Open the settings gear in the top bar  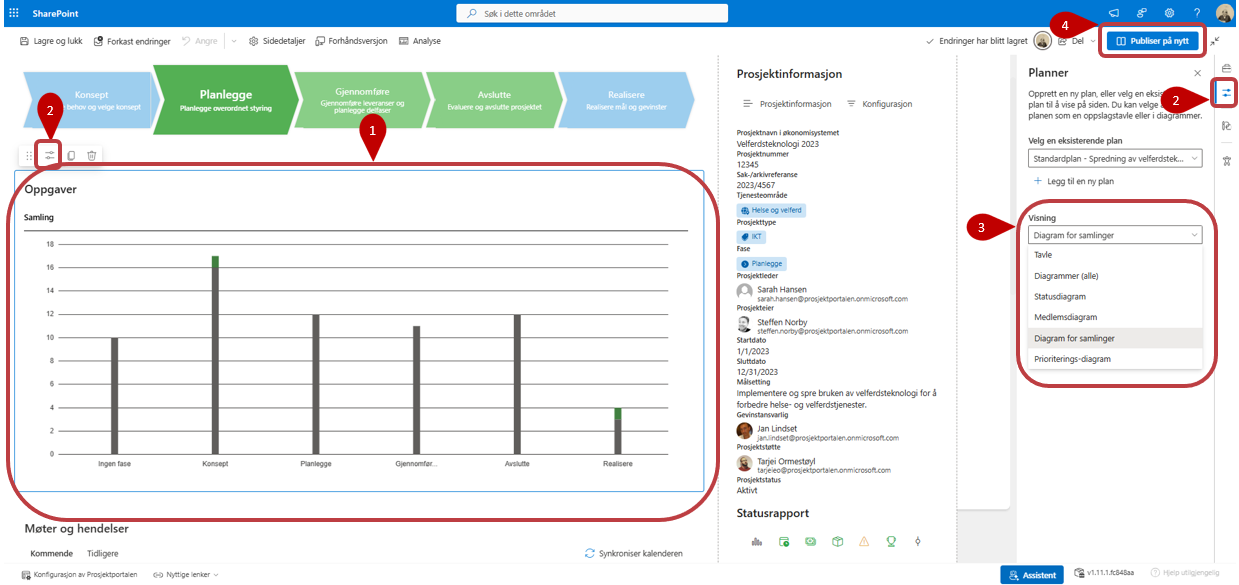[1169, 12]
